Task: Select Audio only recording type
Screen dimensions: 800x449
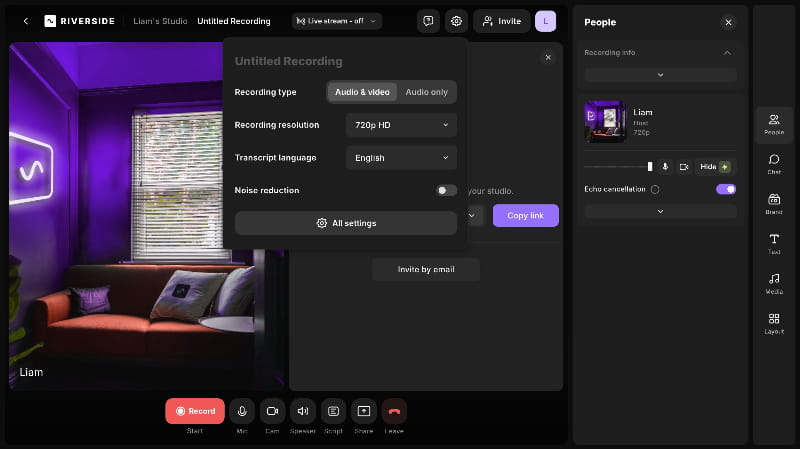Action: tap(427, 92)
